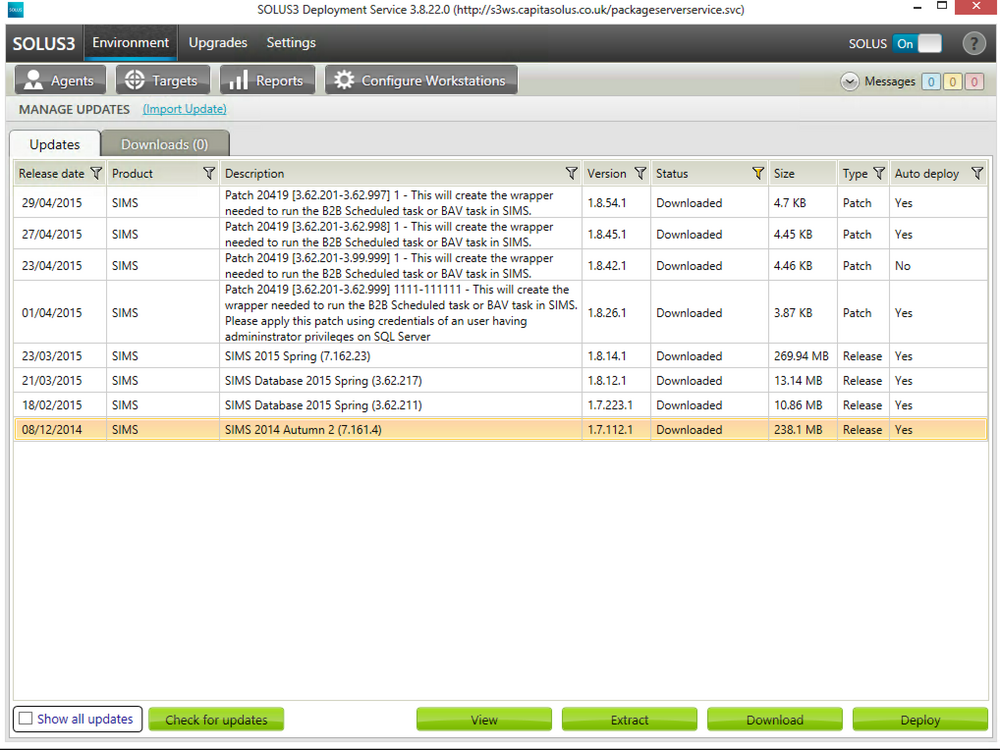
Task: Select the 01/04/2015 patch row
Action: [501, 312]
